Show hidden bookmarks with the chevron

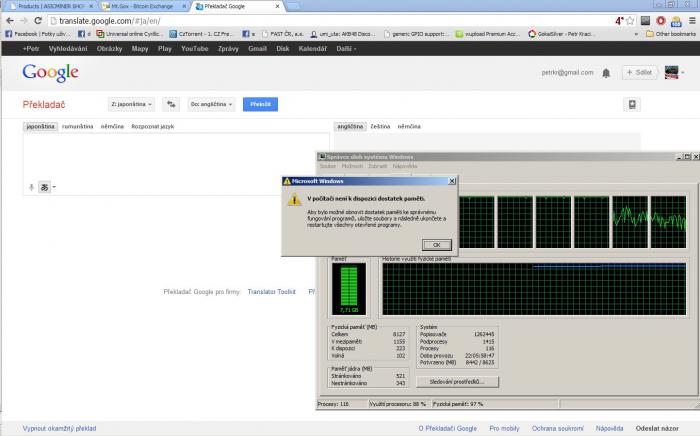tap(636, 33)
